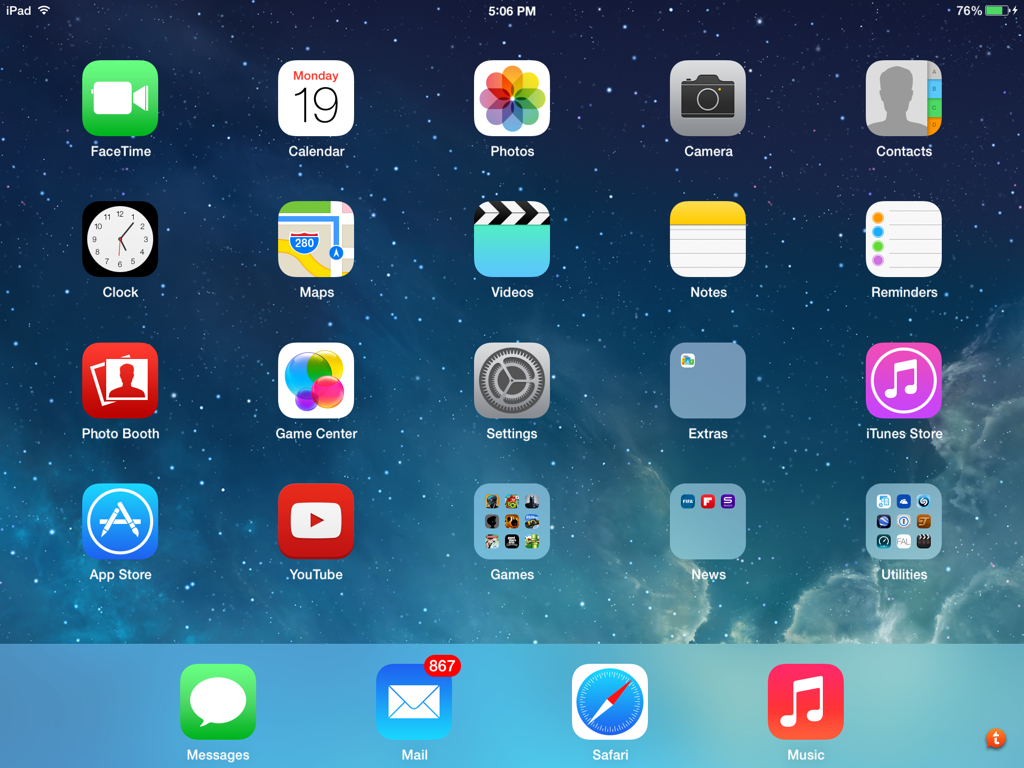1024x768 pixels.
Task: Open the Contacts app
Action: coord(904,98)
